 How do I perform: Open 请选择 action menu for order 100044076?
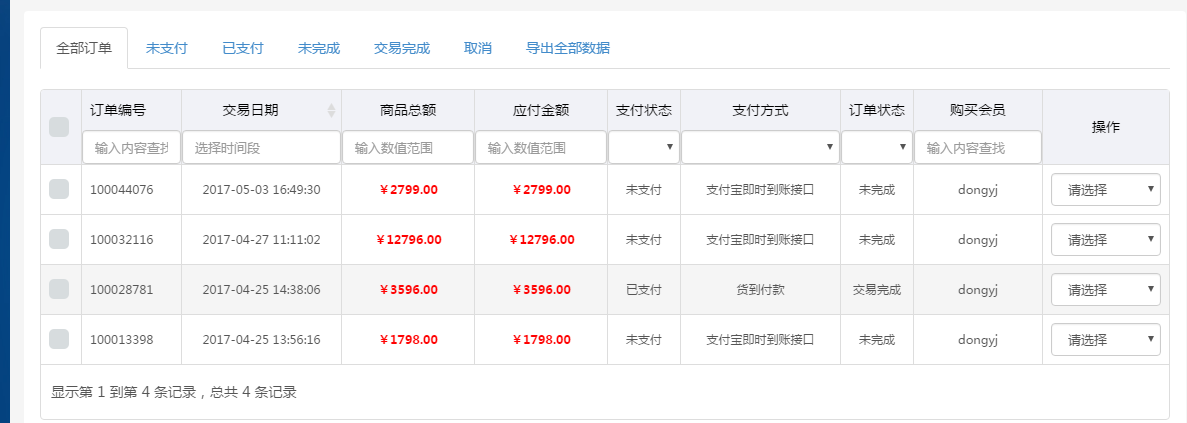(1105, 190)
